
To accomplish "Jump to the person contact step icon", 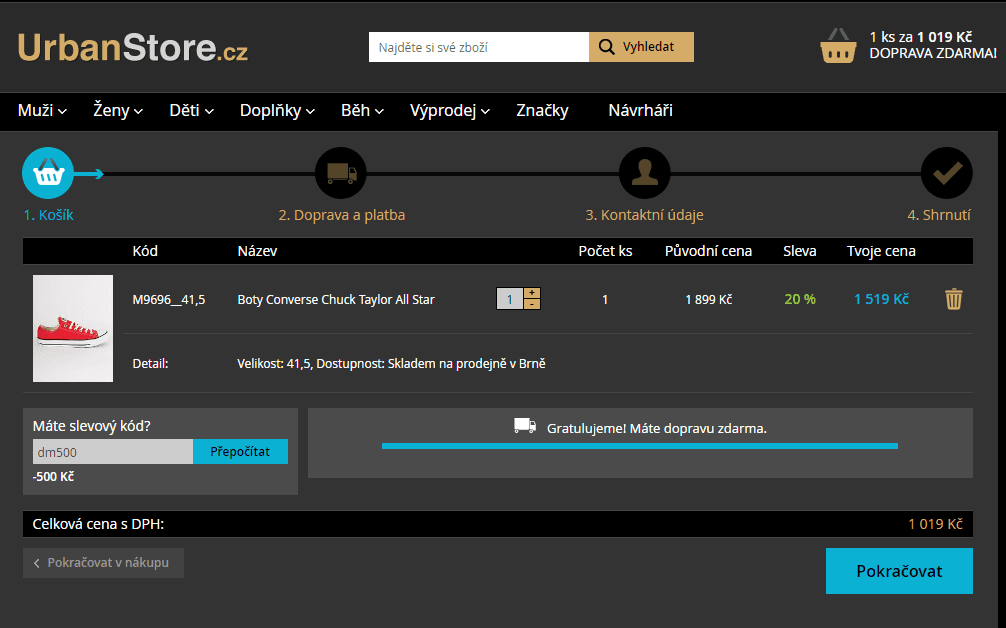I will (x=645, y=173).
